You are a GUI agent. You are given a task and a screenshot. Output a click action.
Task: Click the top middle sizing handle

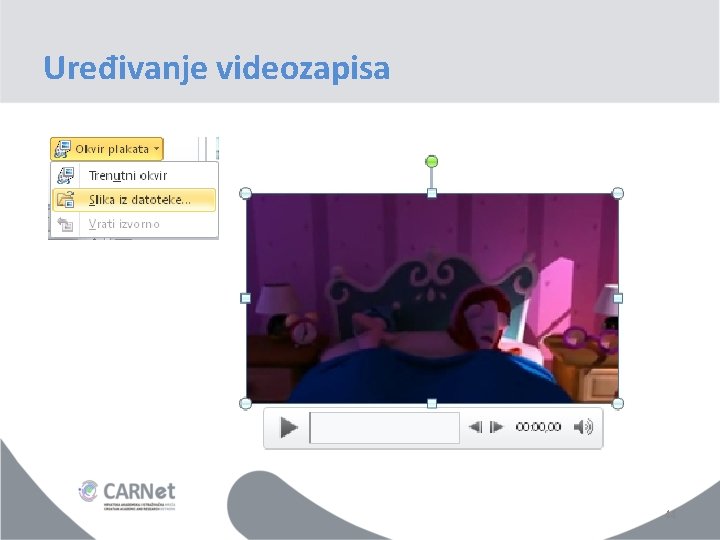(432, 193)
